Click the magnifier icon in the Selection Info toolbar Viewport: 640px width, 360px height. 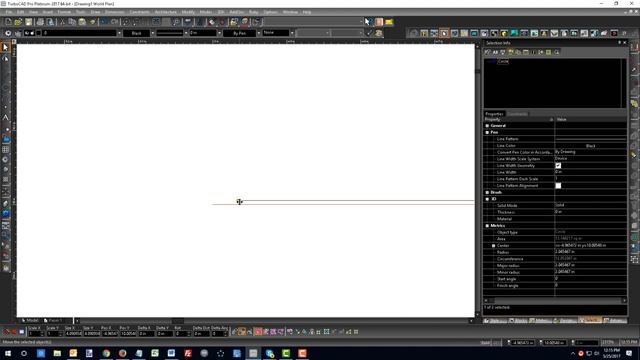tap(556, 52)
